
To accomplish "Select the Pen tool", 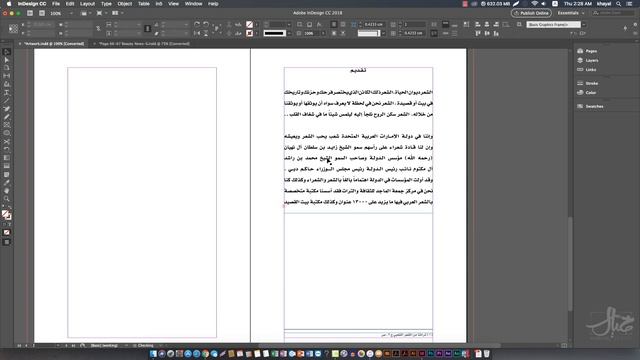I will pyautogui.click(x=7, y=109).
